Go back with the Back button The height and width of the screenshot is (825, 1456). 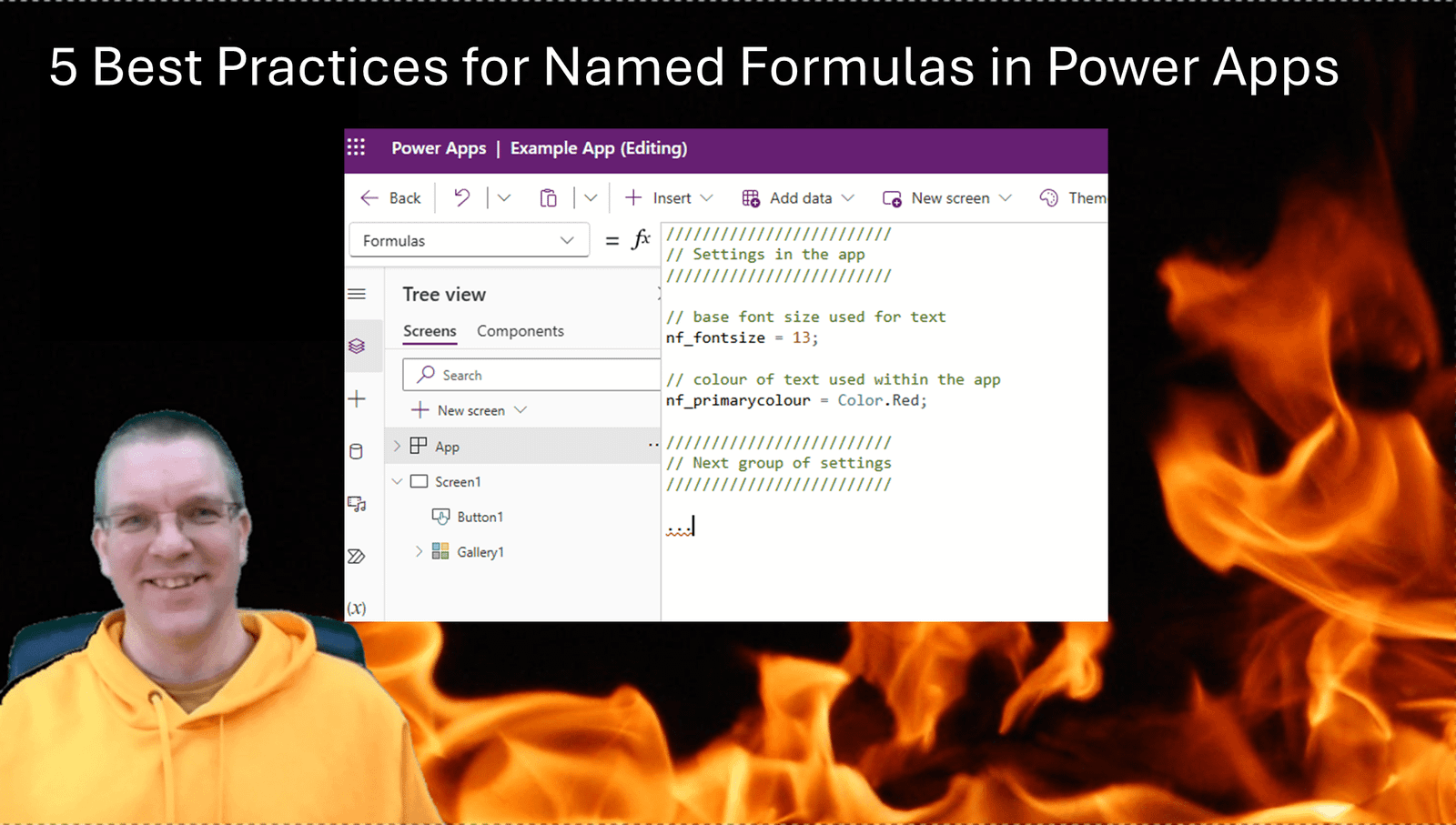[x=390, y=198]
